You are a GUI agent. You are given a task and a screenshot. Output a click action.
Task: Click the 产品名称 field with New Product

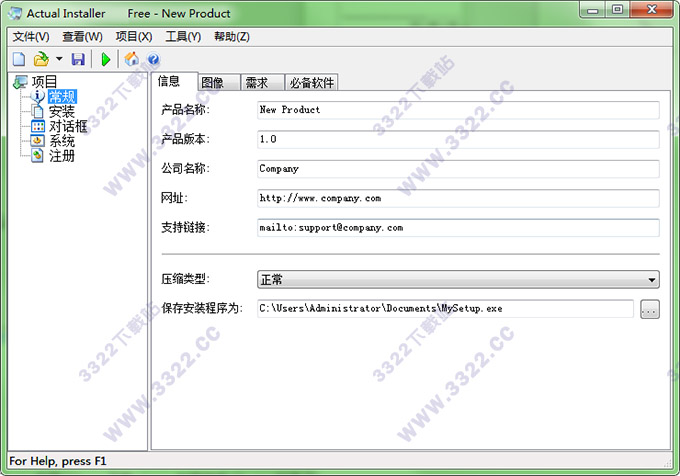pyautogui.click(x=458, y=110)
